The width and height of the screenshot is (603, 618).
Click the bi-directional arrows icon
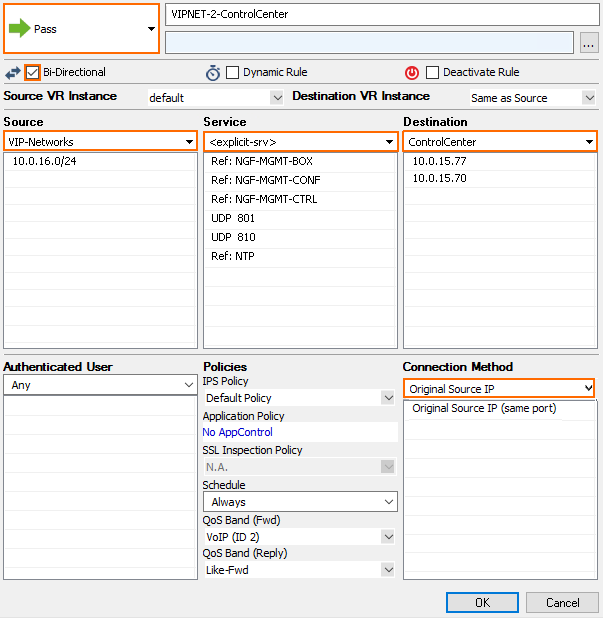pyautogui.click(x=13, y=73)
